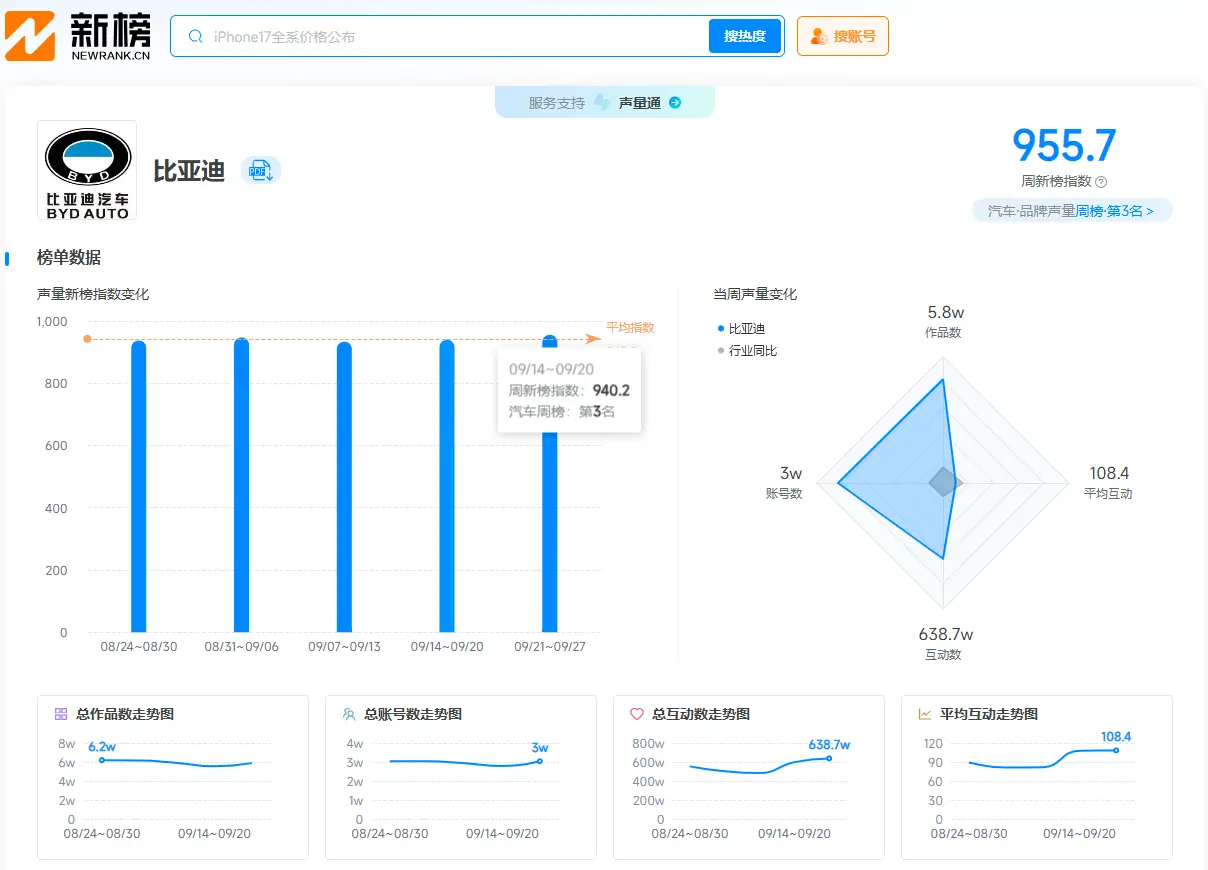Screen dimensions: 1208x870
Task: Click the help icon beside 周新榜指数
Action: click(x=1101, y=182)
